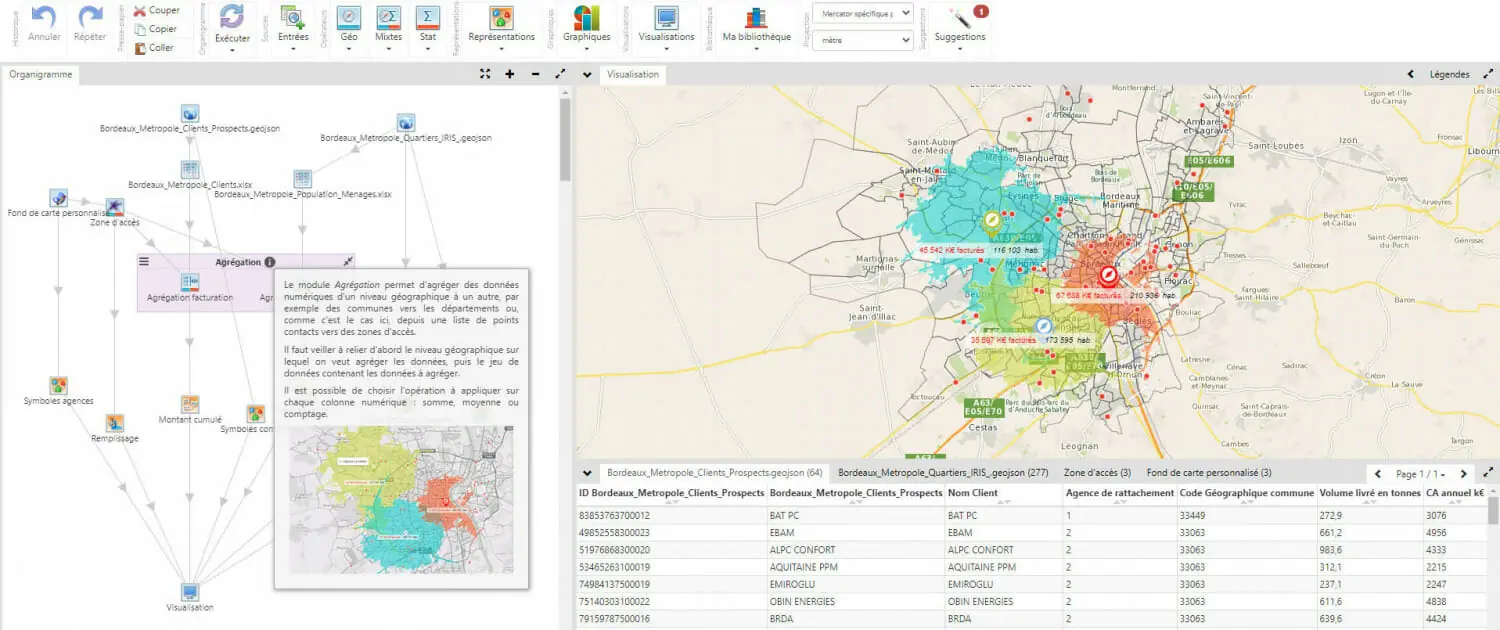Click the Annuler undo arrow
This screenshot has width=1500, height=630.
coord(44,17)
